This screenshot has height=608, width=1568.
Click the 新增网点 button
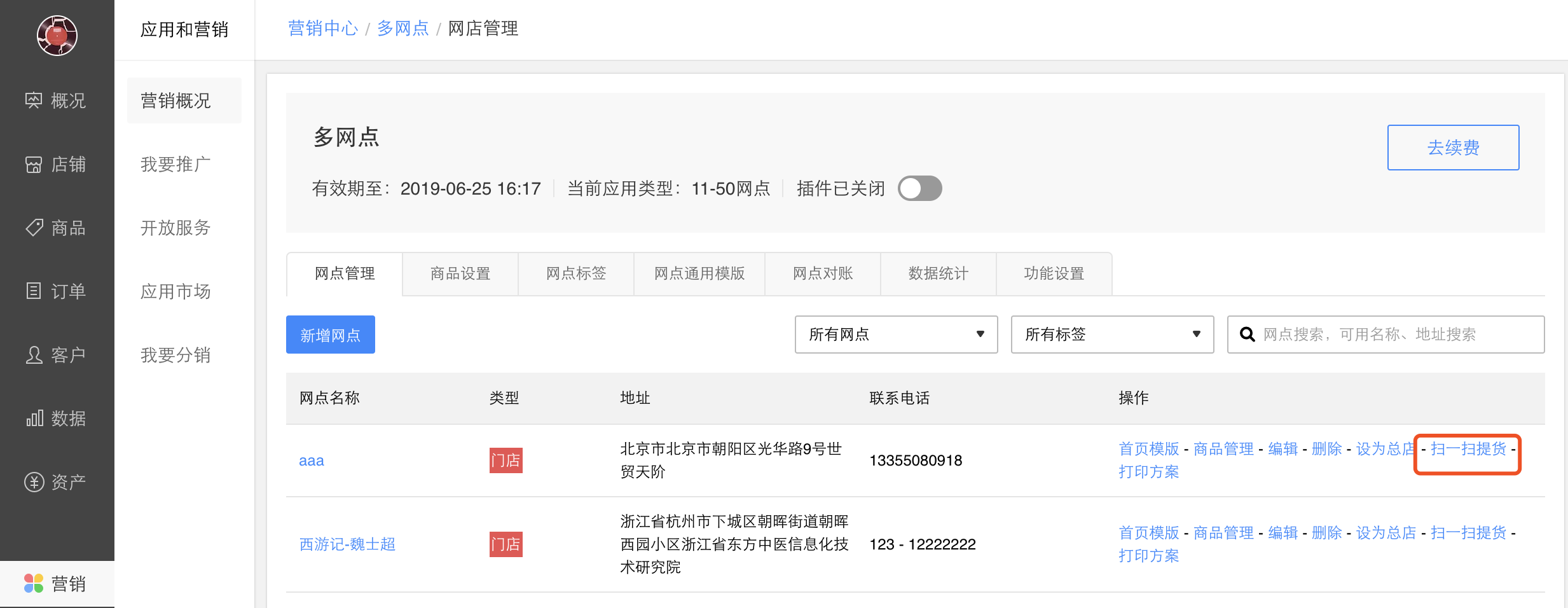tap(330, 334)
